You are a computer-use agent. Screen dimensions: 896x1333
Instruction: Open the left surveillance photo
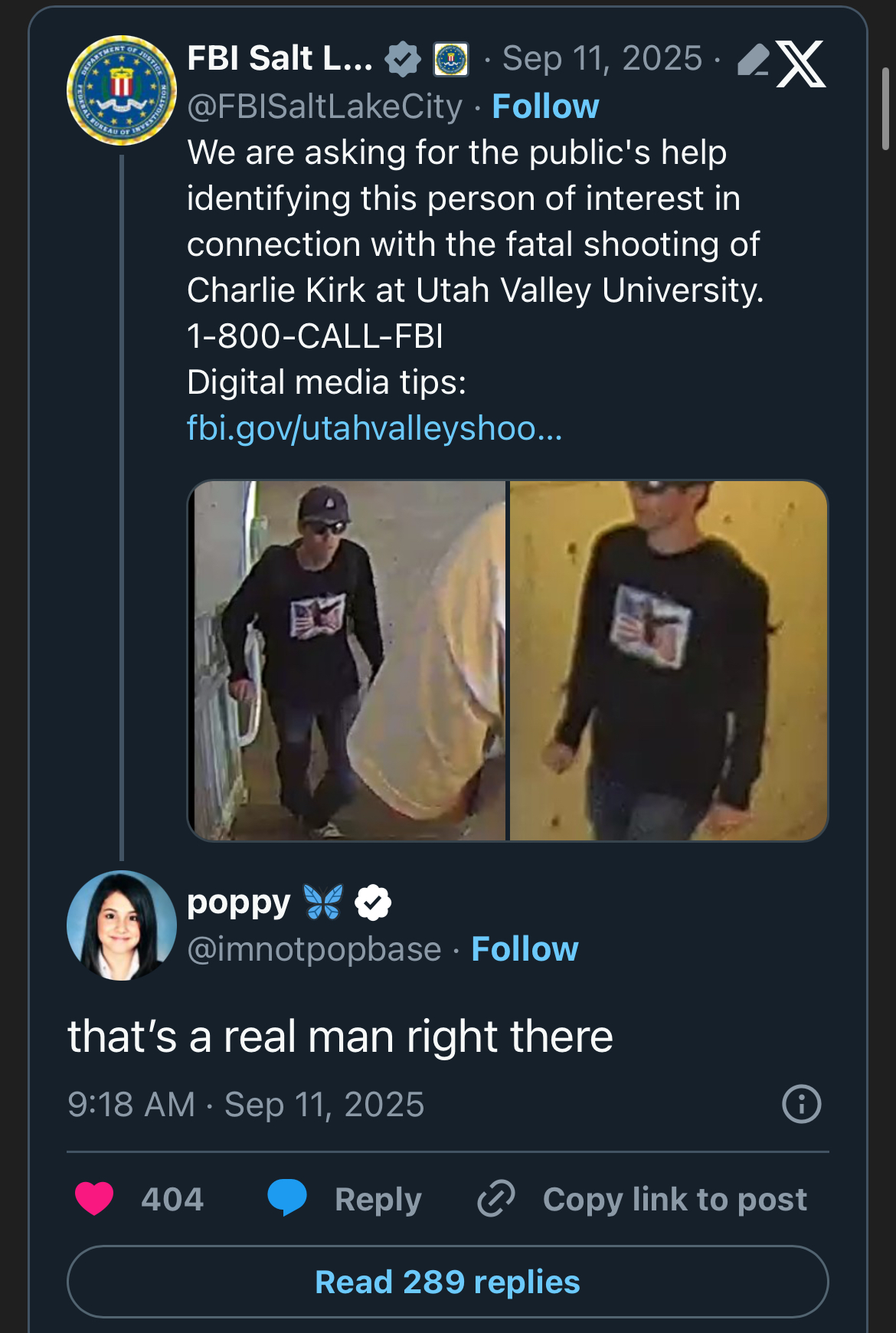coord(348,660)
